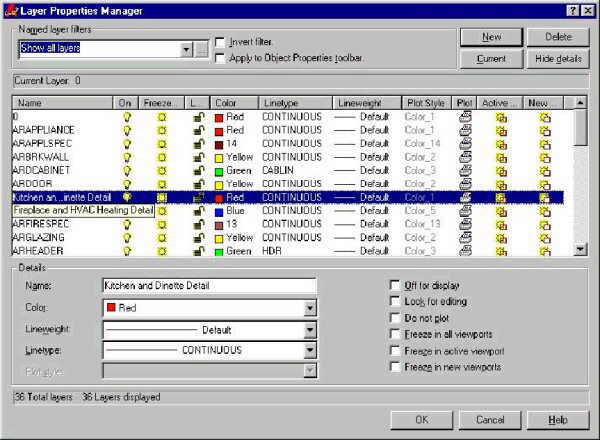Check the Do not plot option
Viewport: 600px width, 440px height.
tap(395, 318)
